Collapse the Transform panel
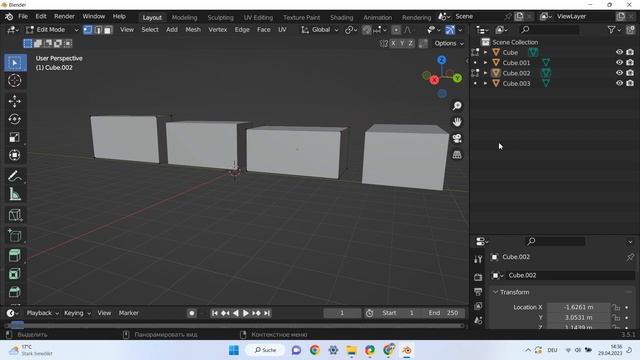 (495, 292)
